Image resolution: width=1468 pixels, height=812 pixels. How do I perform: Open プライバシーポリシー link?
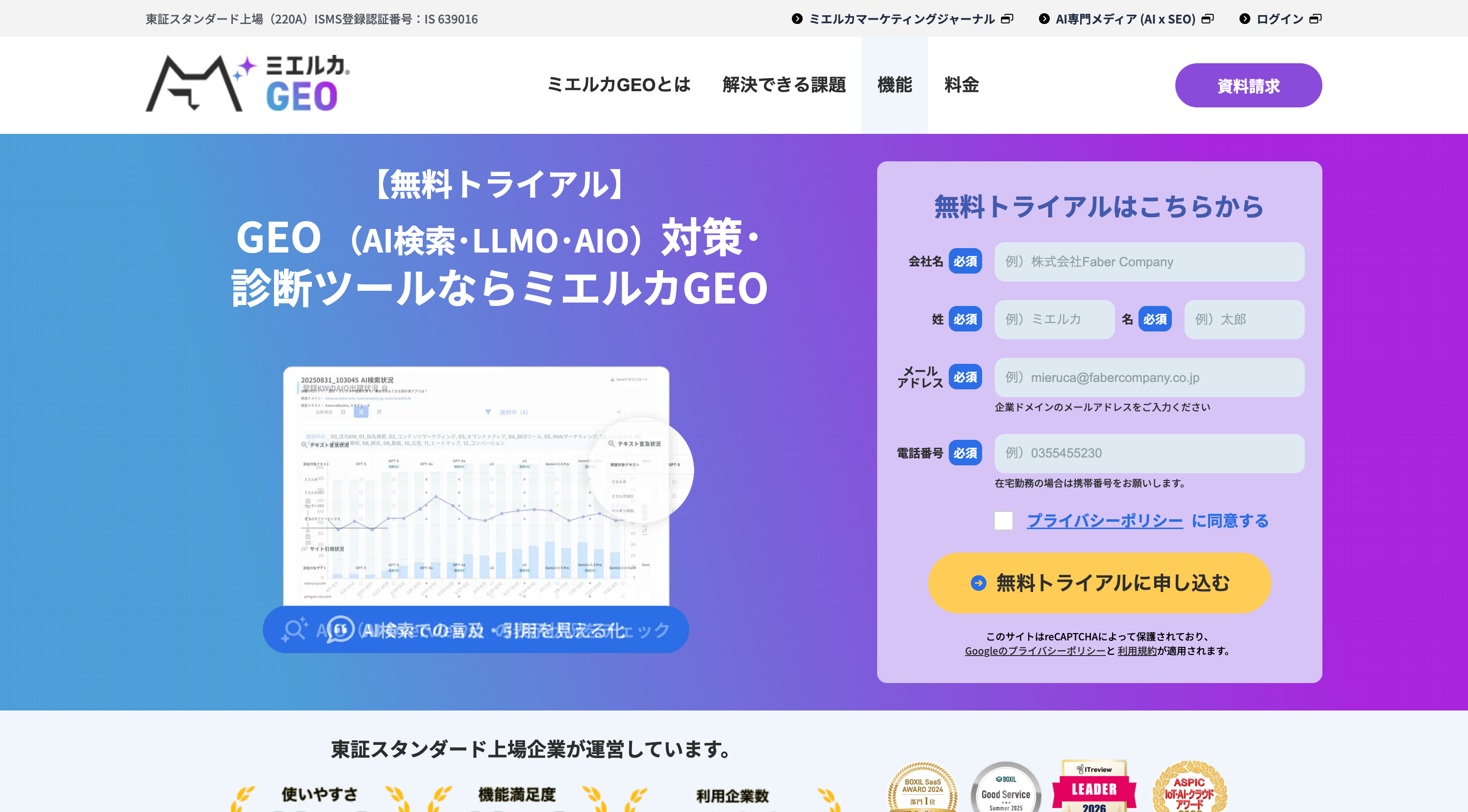pos(1104,520)
